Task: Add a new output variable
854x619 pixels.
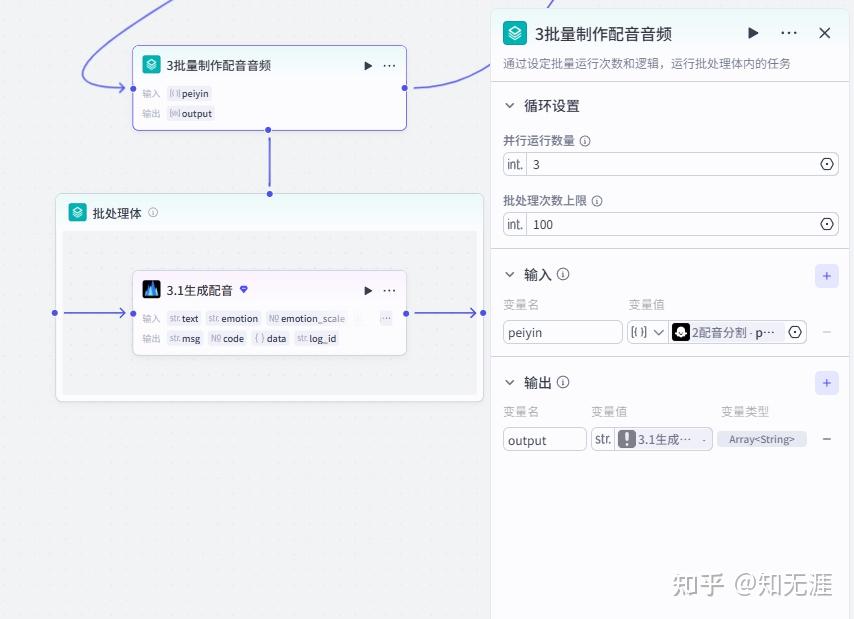Action: [826, 383]
